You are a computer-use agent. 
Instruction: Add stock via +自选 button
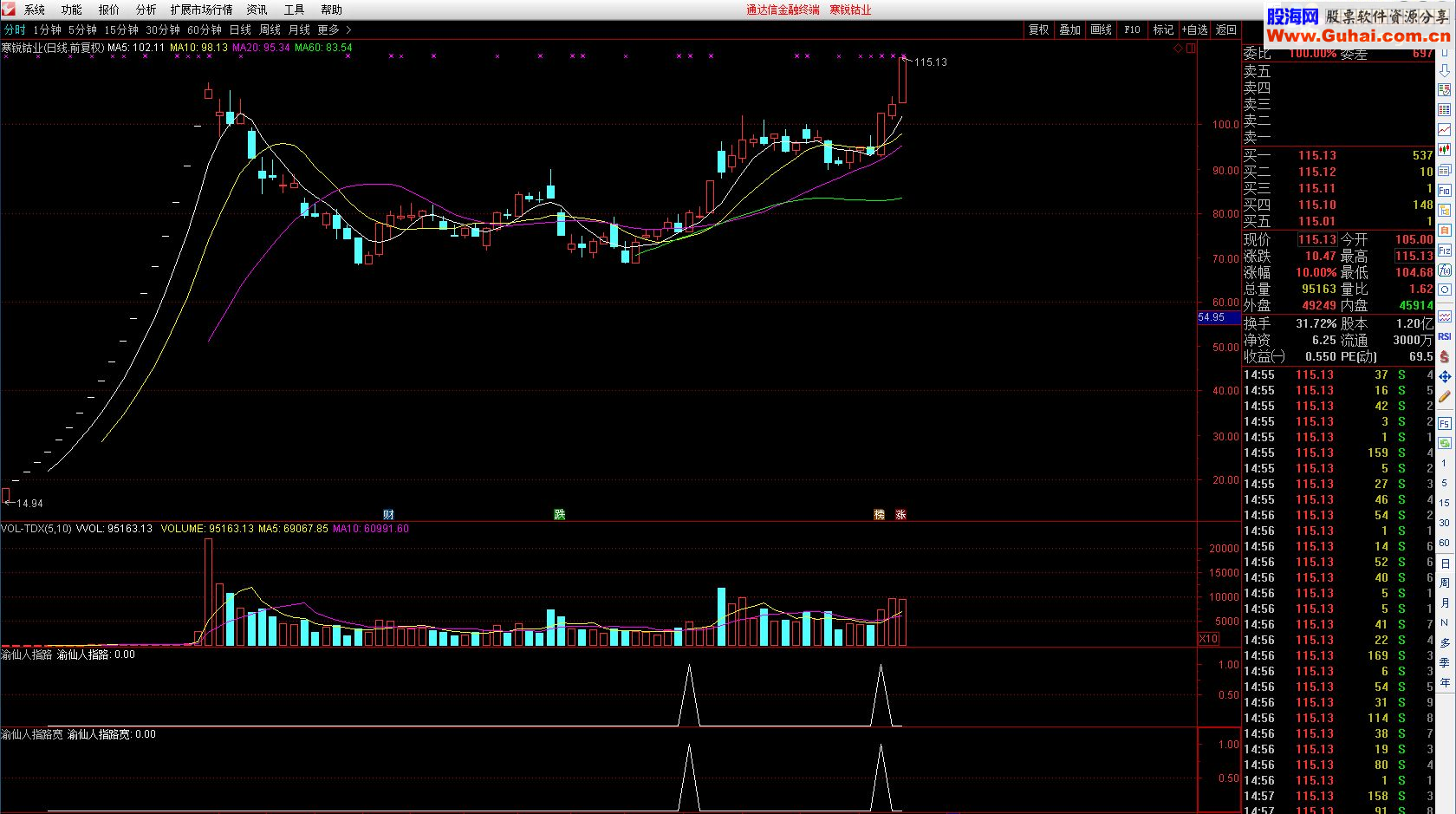tap(1195, 29)
